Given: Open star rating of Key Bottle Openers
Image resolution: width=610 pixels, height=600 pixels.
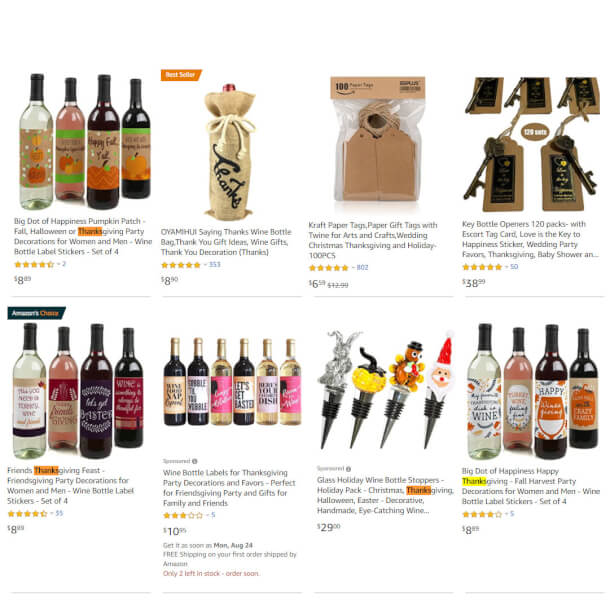Looking at the screenshot, I should coord(482,267).
